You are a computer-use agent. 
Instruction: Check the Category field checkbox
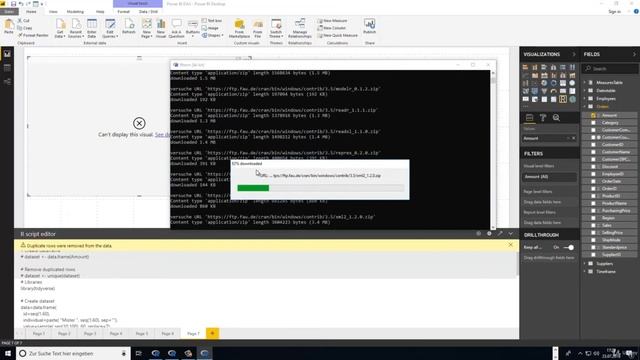pos(593,122)
